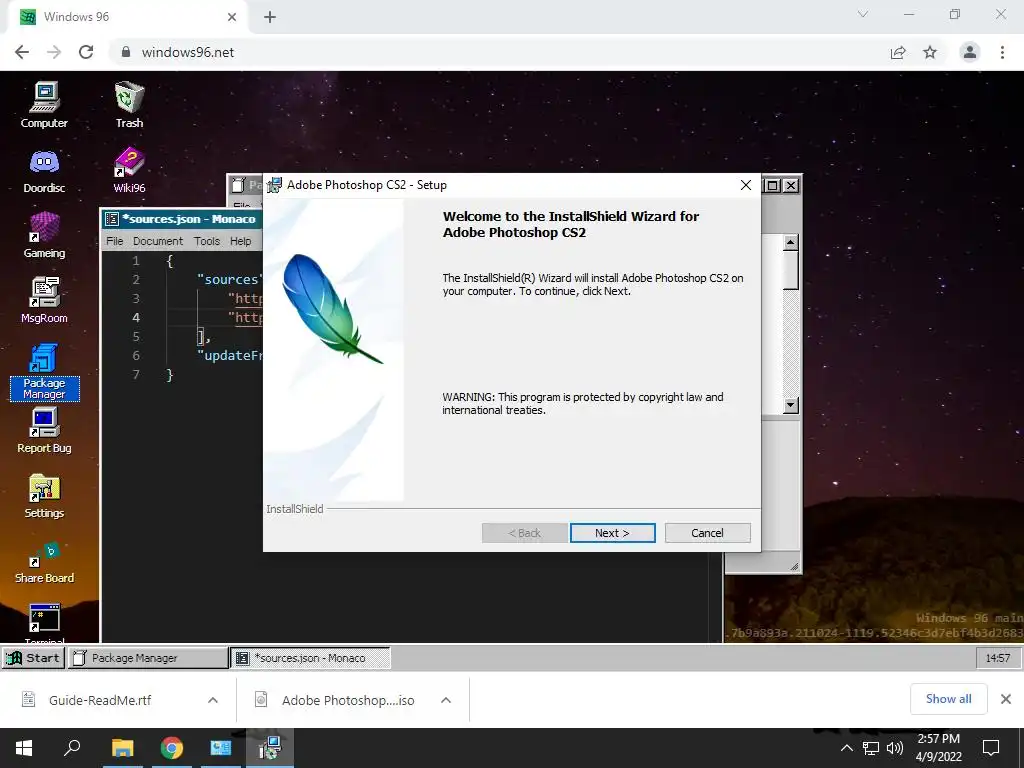Click line 4 number in Monaco editor
1024x768 pixels.
pyautogui.click(x=136, y=317)
